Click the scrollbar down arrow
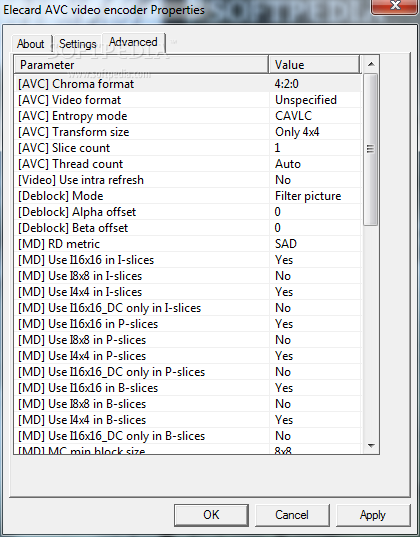 tap(371, 446)
